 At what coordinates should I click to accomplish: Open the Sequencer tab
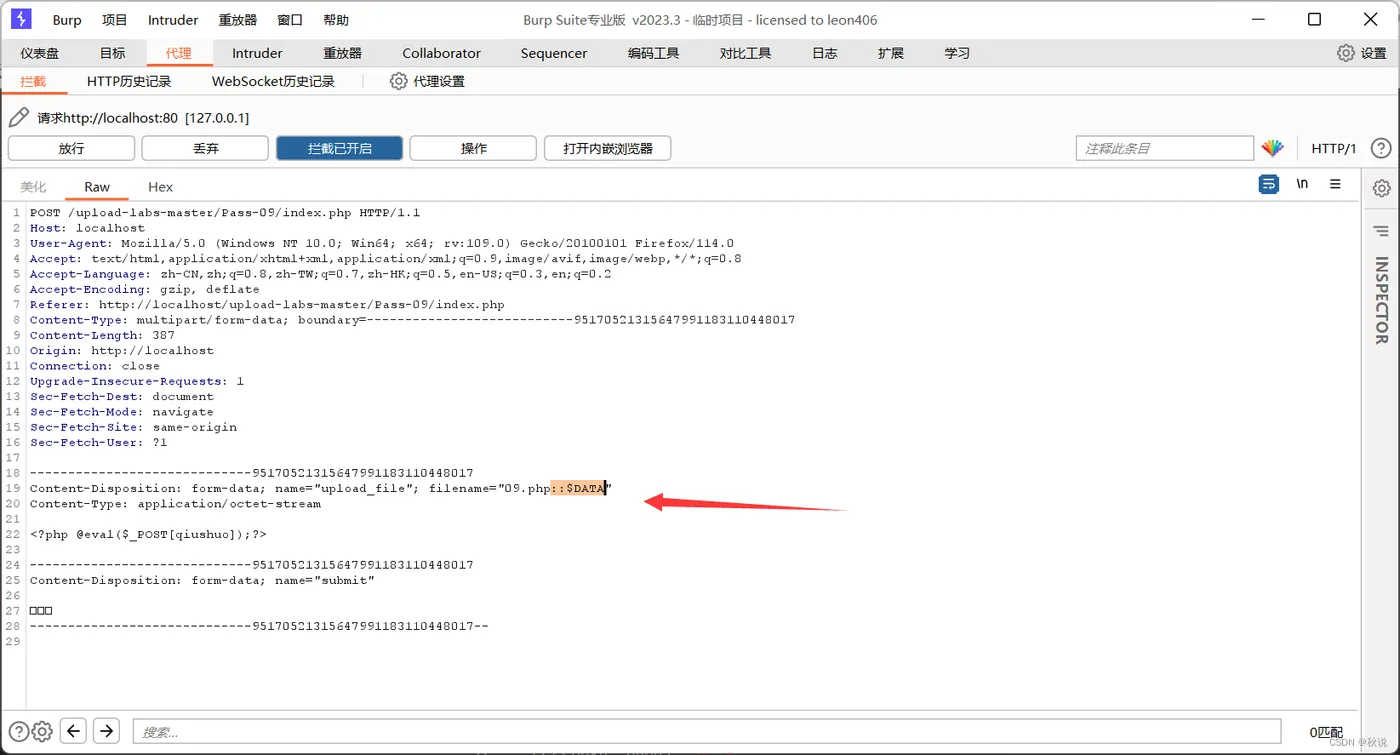(554, 53)
